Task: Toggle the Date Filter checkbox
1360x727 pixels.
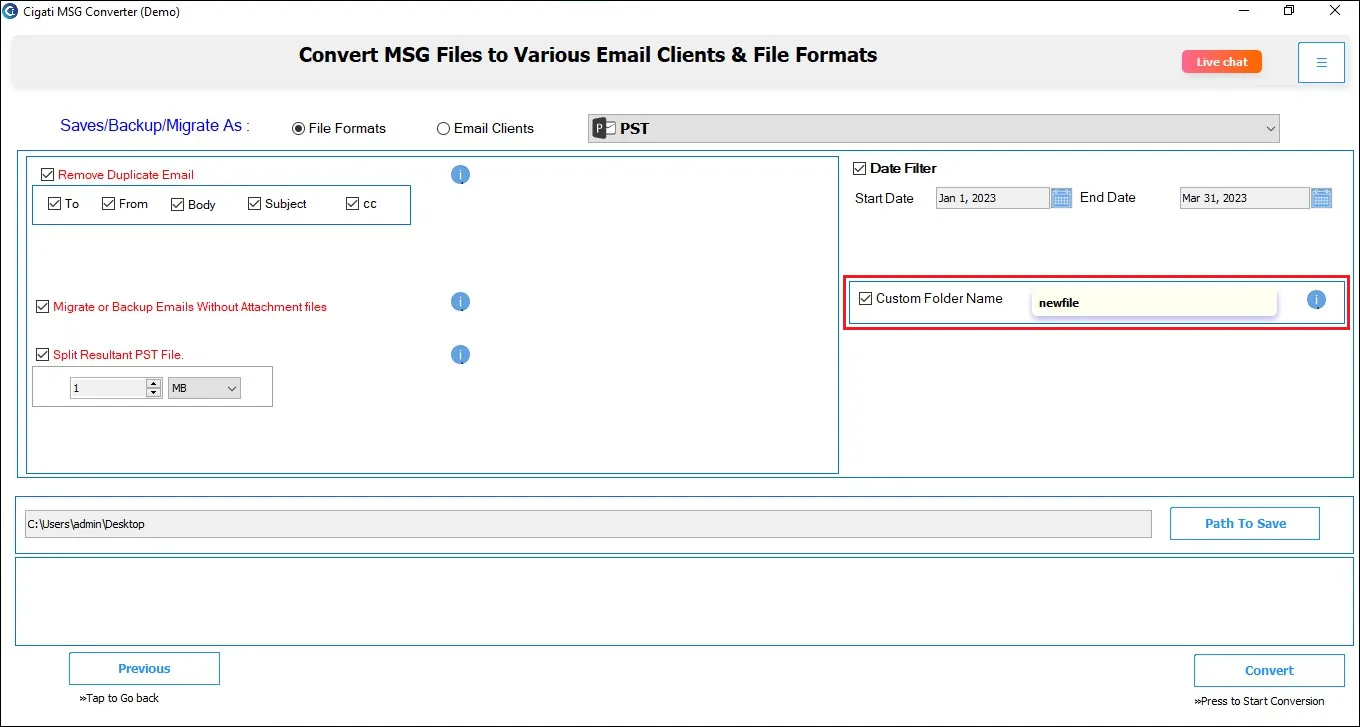Action: tap(859, 169)
